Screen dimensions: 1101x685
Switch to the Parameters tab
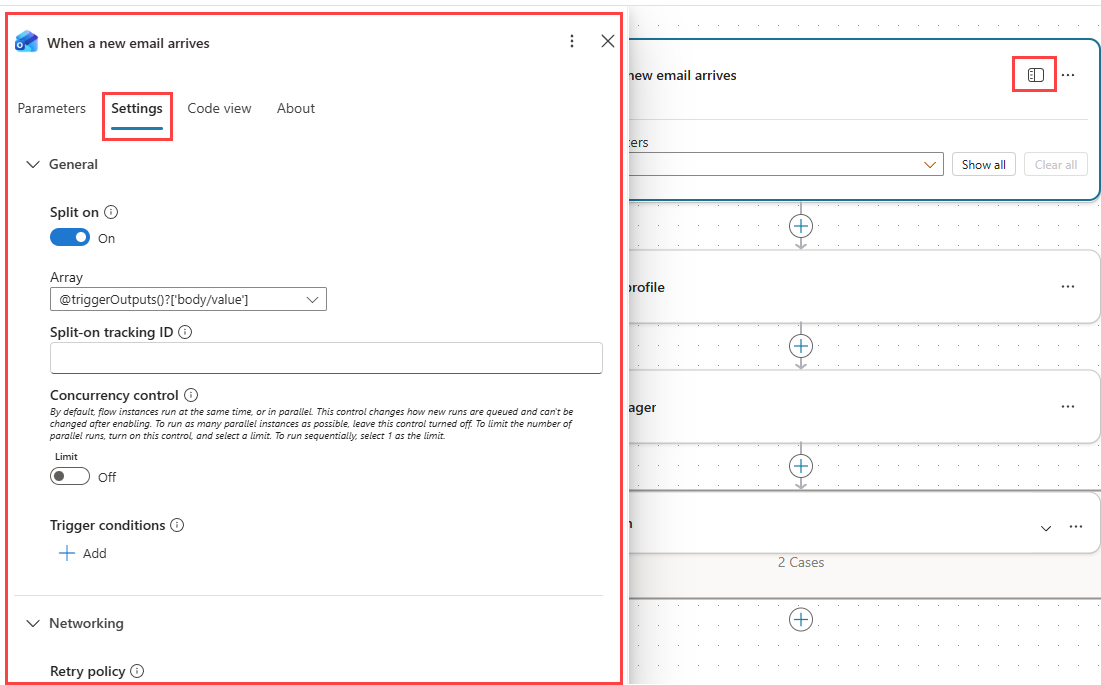click(51, 108)
